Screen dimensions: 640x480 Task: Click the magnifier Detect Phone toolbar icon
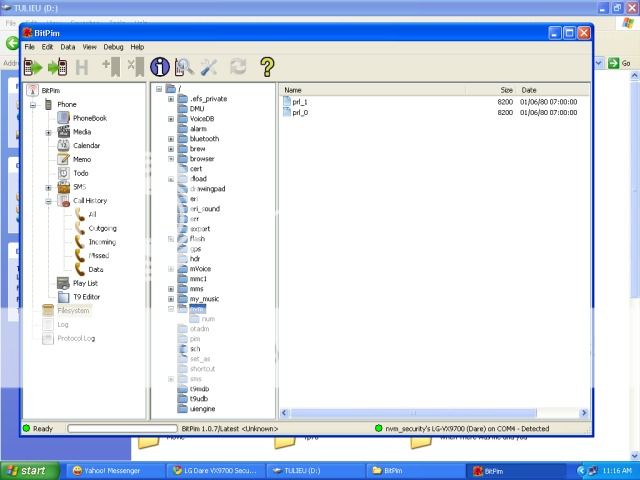184,67
